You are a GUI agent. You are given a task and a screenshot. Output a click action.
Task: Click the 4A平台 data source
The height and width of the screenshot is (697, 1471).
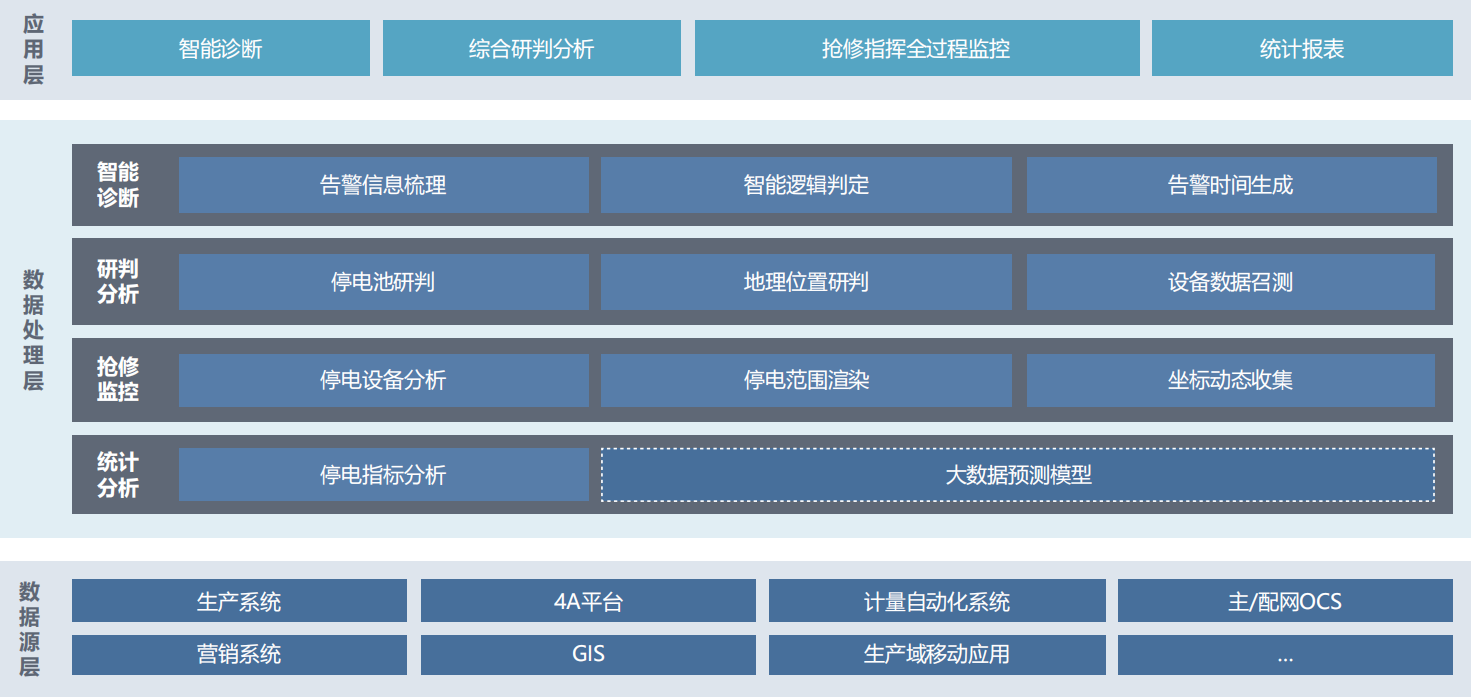588,600
